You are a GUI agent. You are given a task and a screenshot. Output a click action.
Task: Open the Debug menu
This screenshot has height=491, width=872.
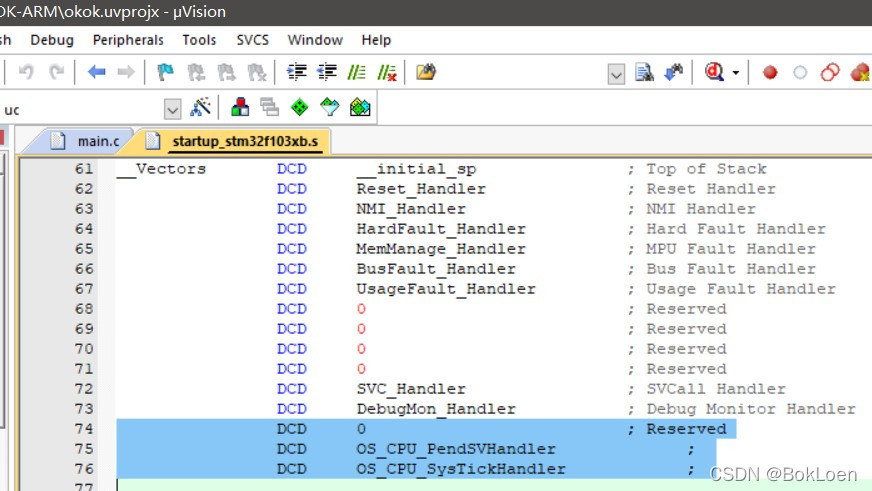[52, 40]
